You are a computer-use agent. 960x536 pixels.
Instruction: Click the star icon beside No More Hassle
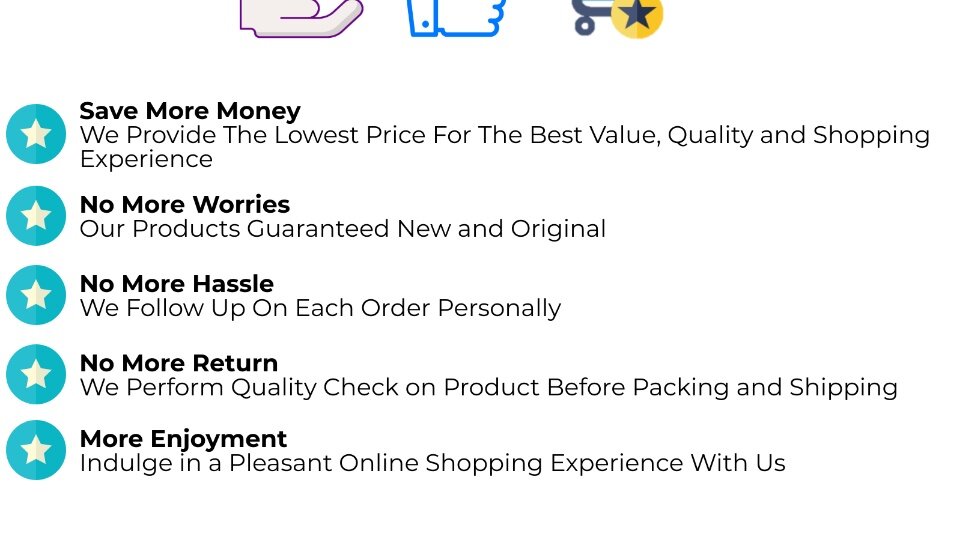36,295
